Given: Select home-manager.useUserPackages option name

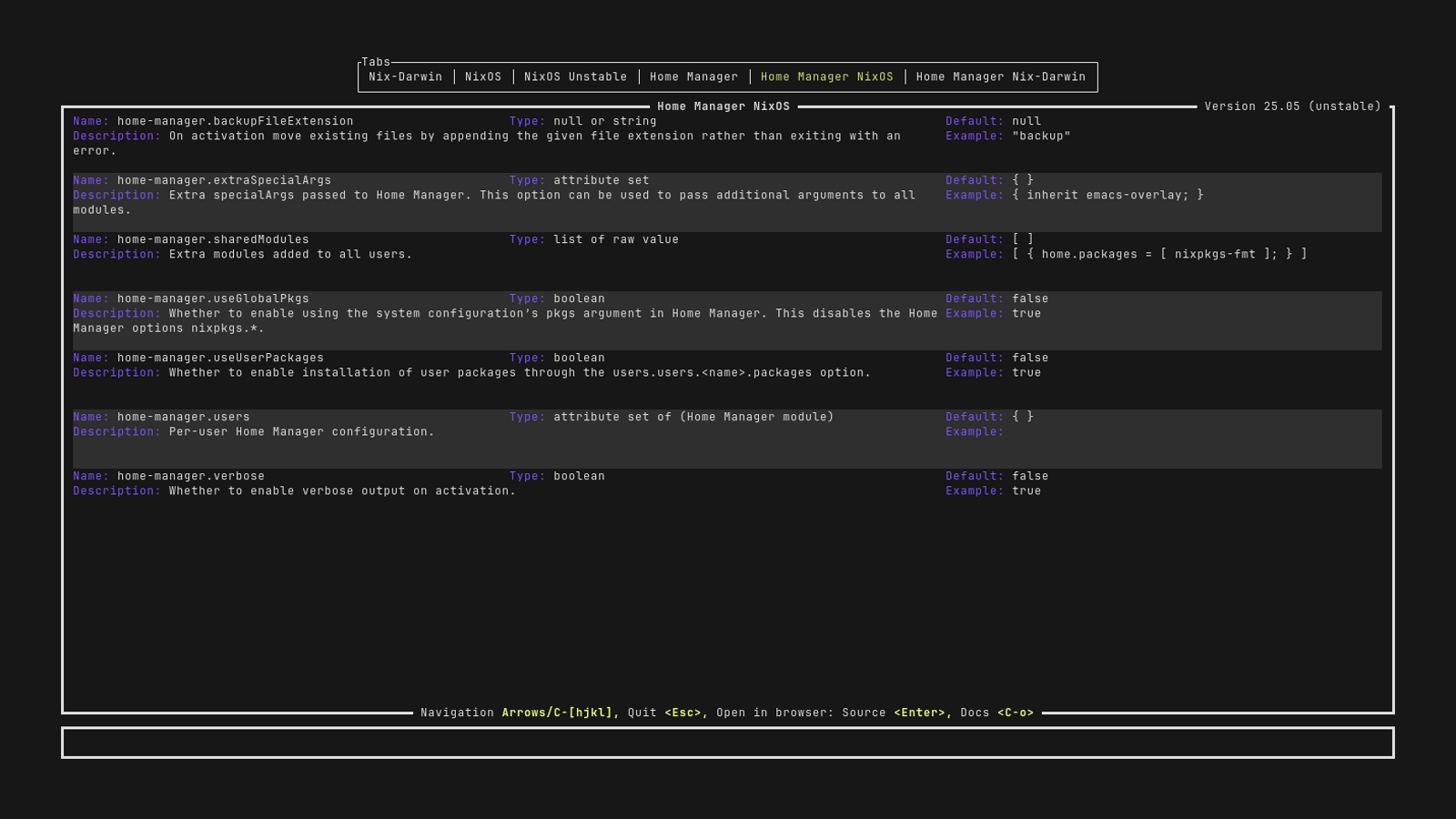Looking at the screenshot, I should (x=220, y=358).
